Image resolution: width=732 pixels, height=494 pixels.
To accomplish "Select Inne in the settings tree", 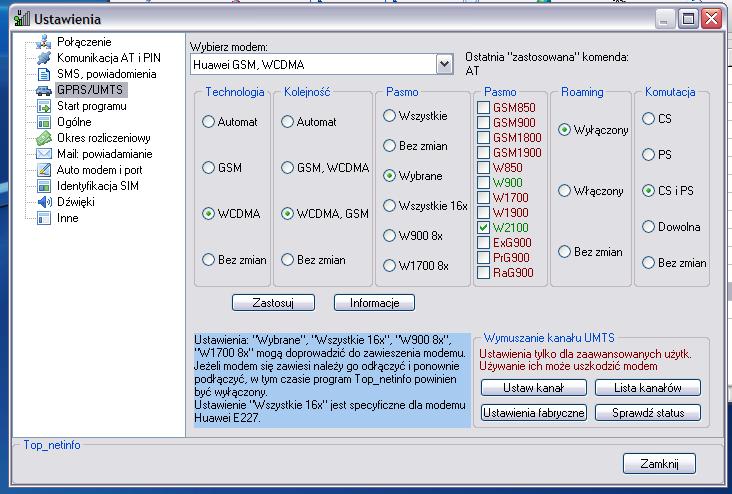I will point(67,218).
